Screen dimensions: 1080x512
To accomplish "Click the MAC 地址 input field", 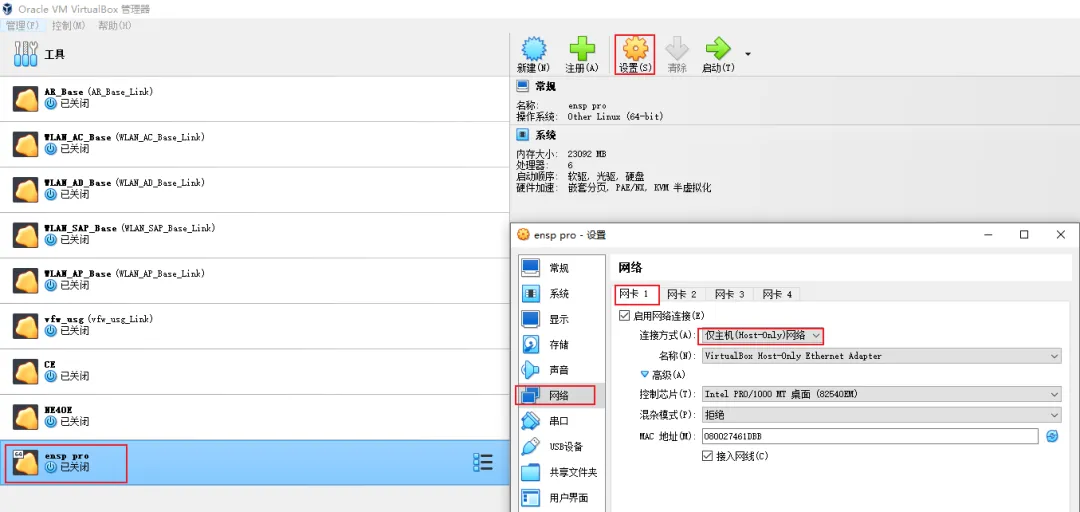I will click(869, 436).
